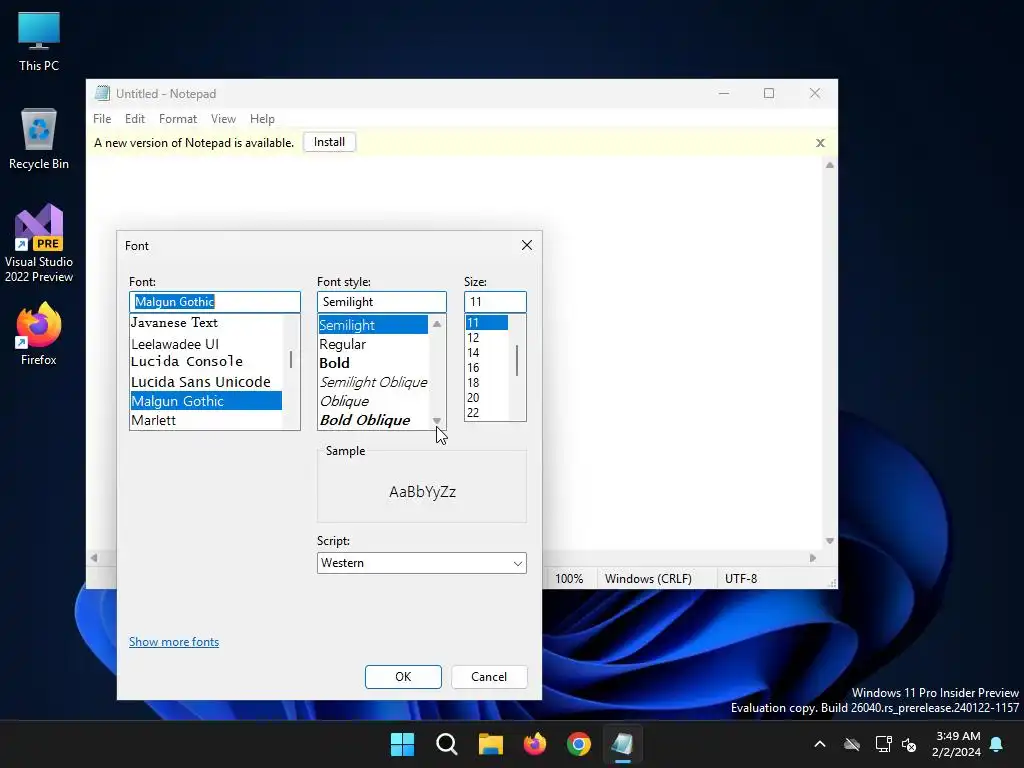Open the File menu in Notepad

tap(102, 119)
